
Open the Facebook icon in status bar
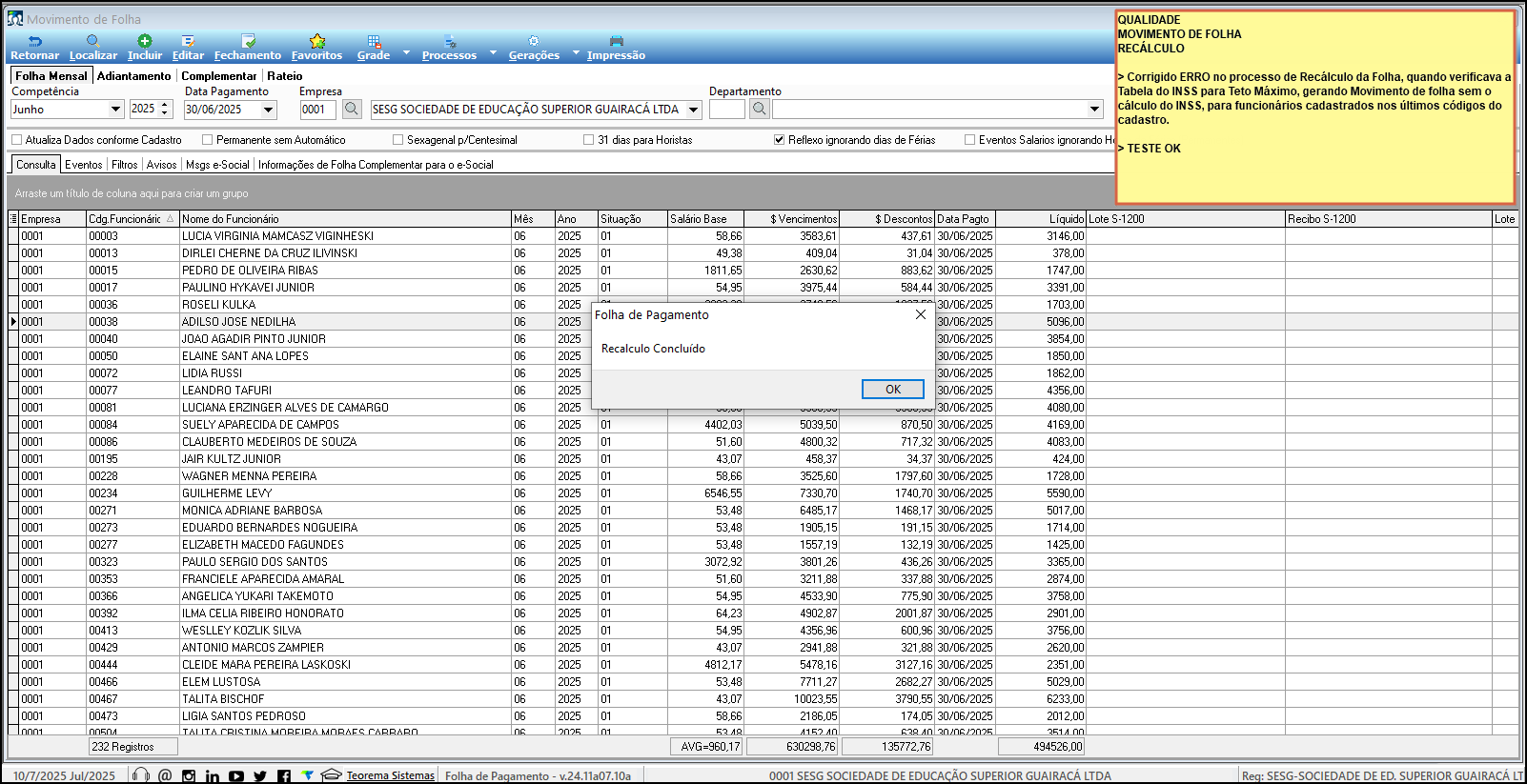click(x=284, y=776)
